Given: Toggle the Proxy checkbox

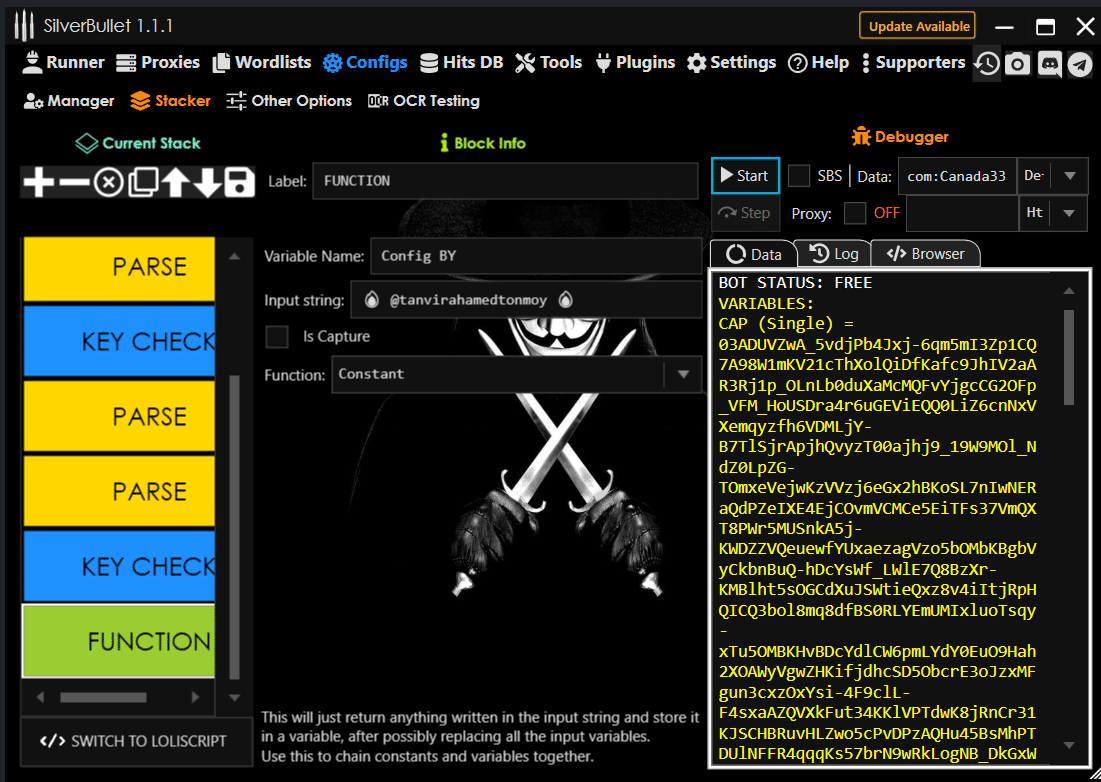Looking at the screenshot, I should (855, 213).
